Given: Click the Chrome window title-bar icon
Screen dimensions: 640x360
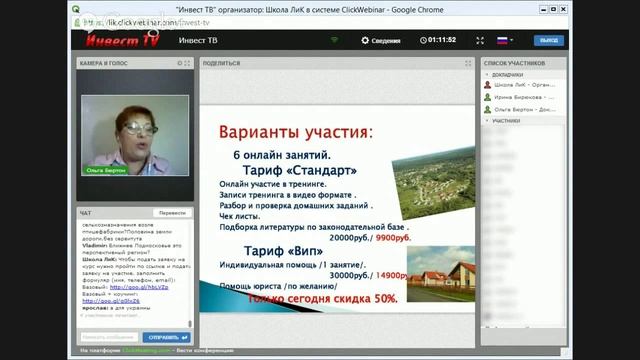Looking at the screenshot, I should coord(76,9).
